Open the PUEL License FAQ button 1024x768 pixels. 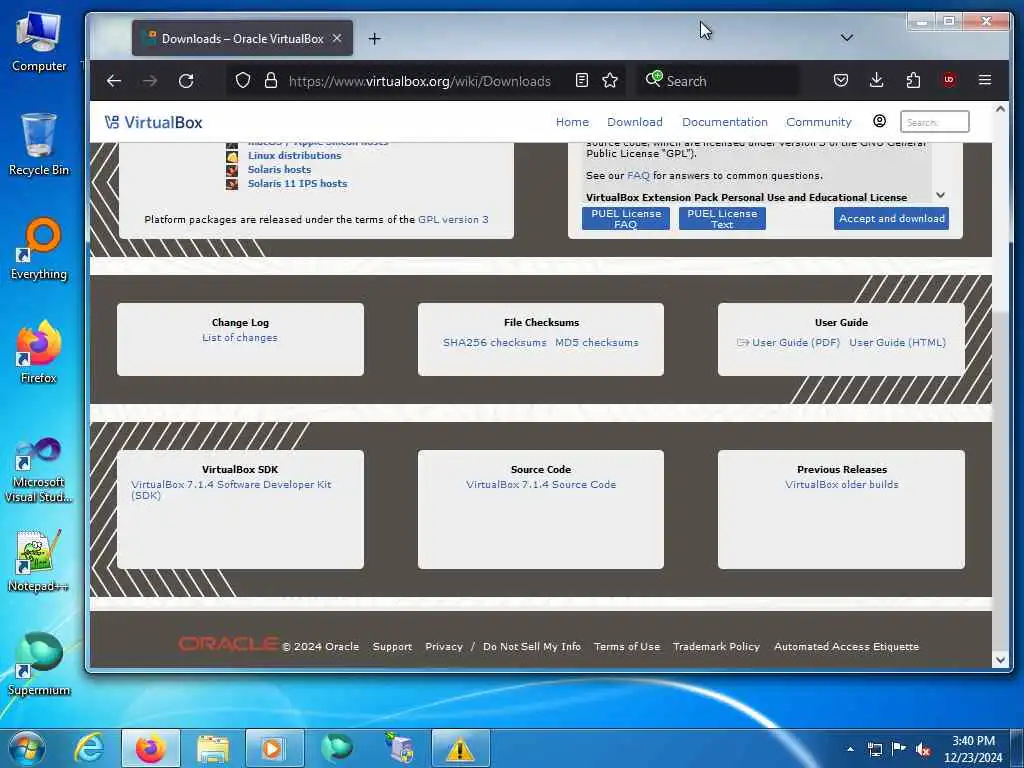pos(626,219)
